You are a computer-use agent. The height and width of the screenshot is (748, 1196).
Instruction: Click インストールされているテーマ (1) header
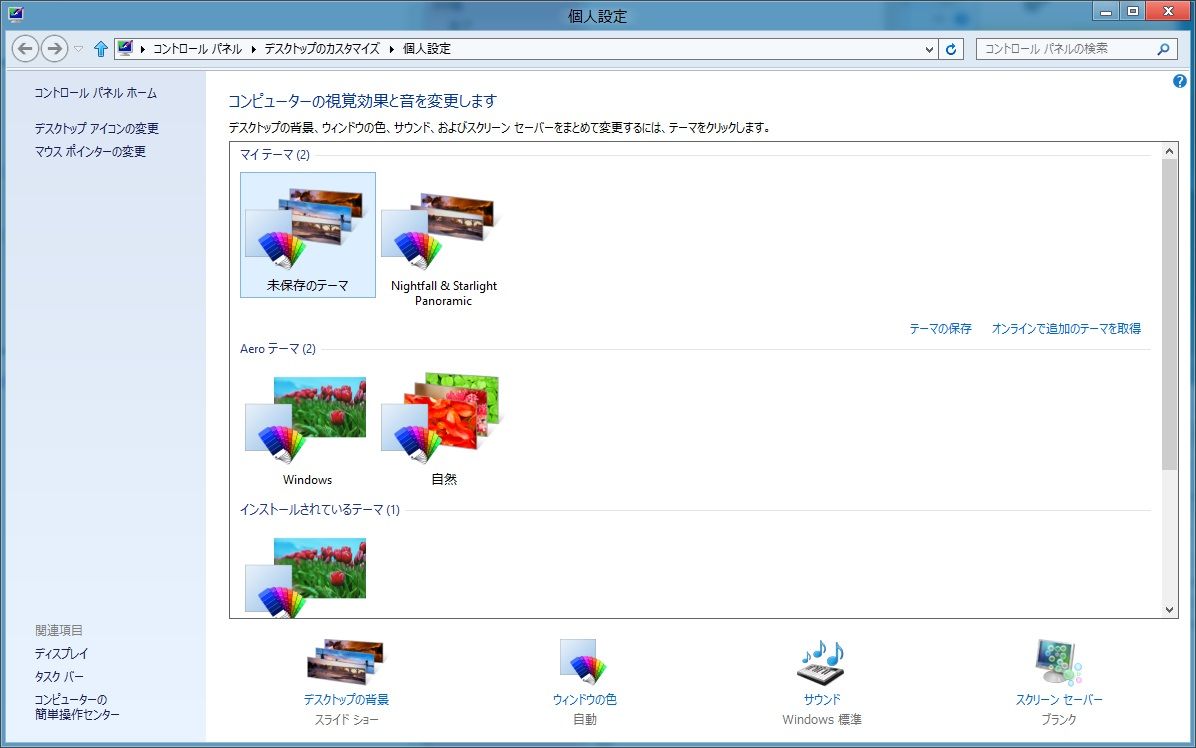(320, 509)
